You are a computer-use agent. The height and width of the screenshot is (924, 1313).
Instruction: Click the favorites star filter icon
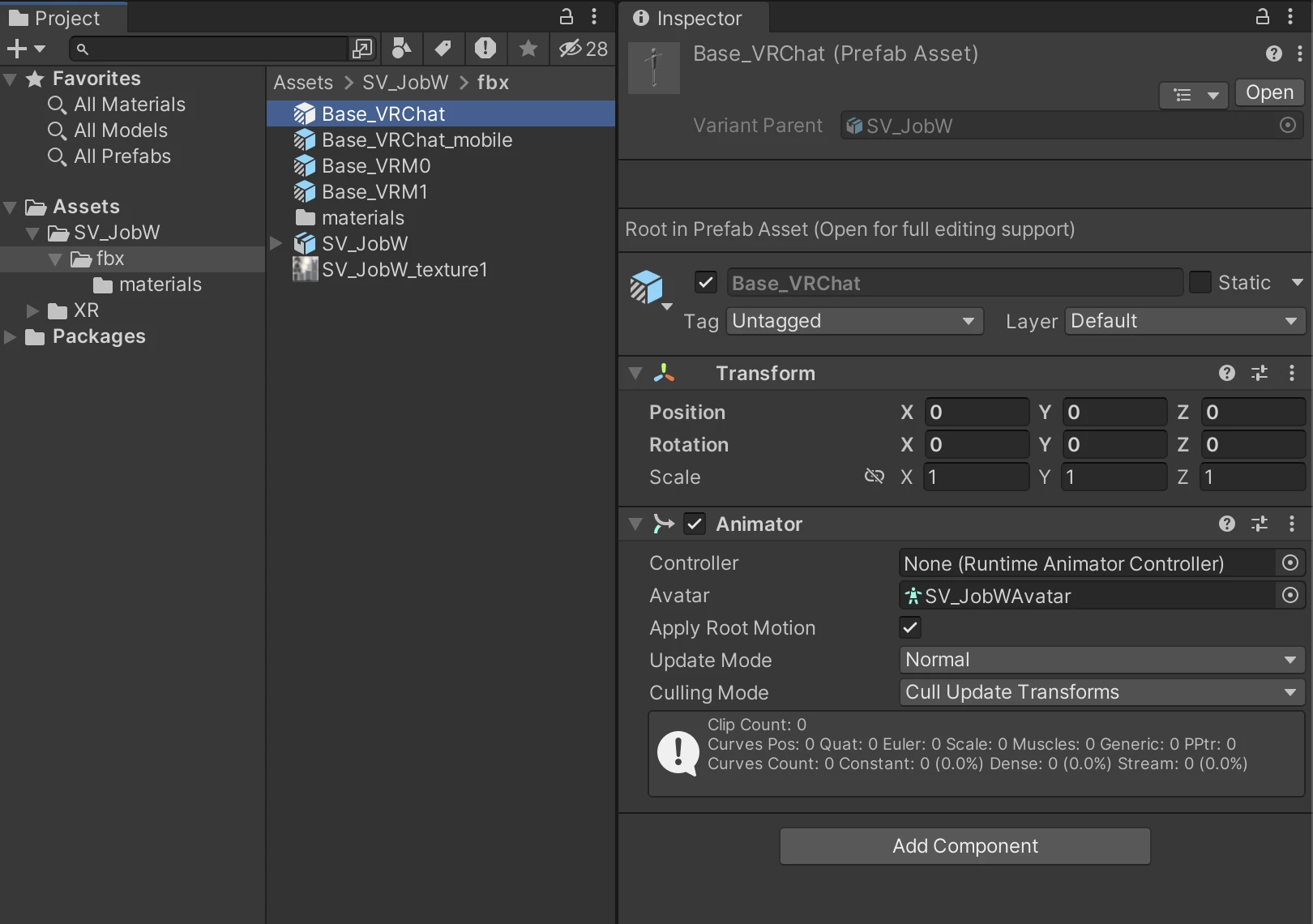pos(528,49)
